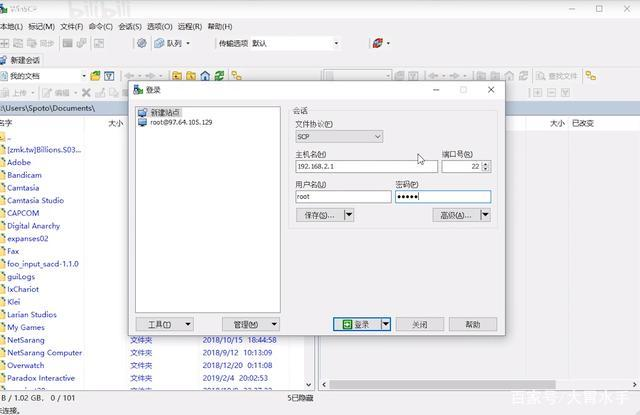Click the remote back arrow icon
640x415 pixels.
click(433, 76)
